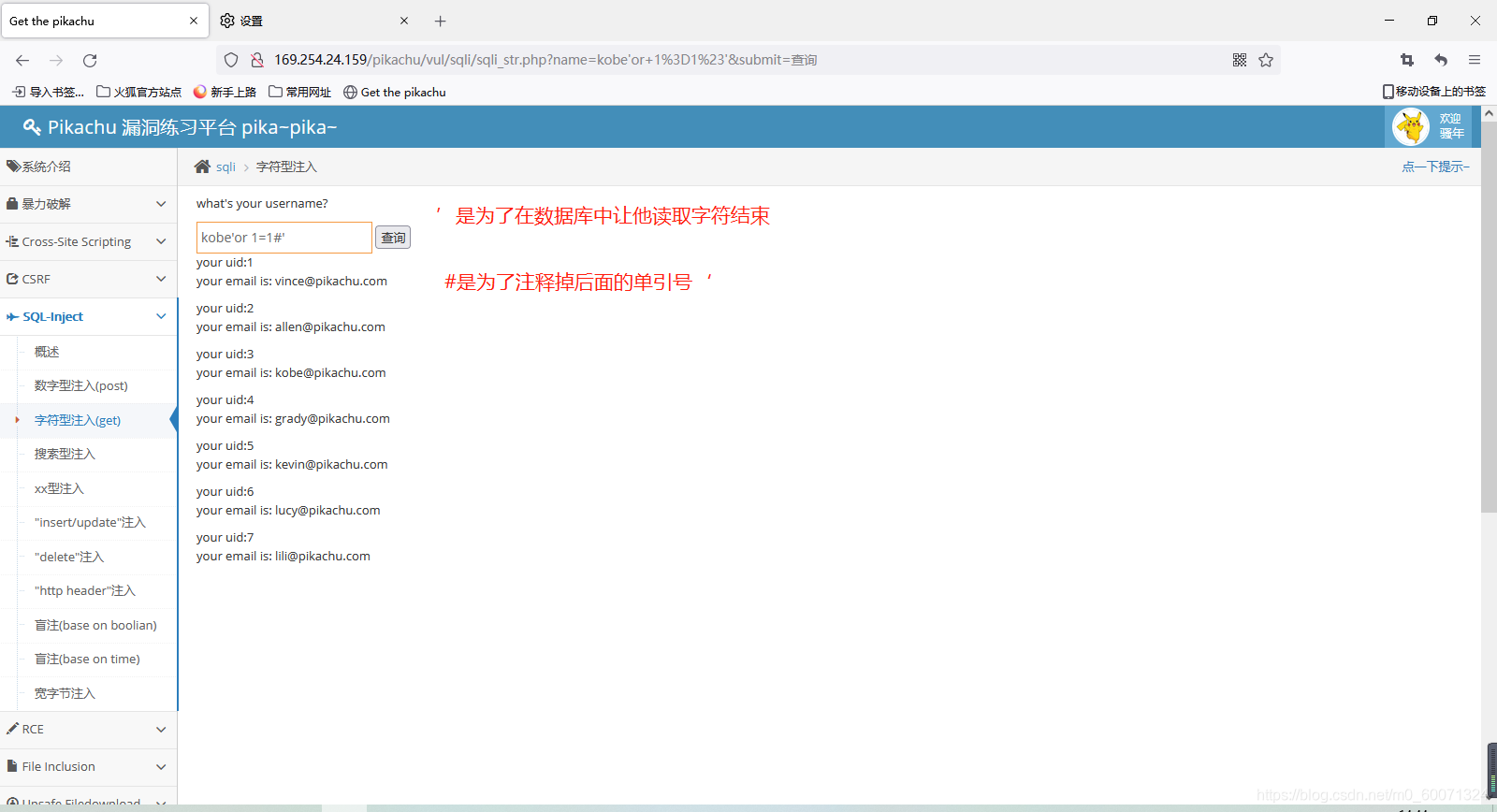Open 宽字节注入 menu item
The height and width of the screenshot is (812, 1497).
click(x=65, y=693)
